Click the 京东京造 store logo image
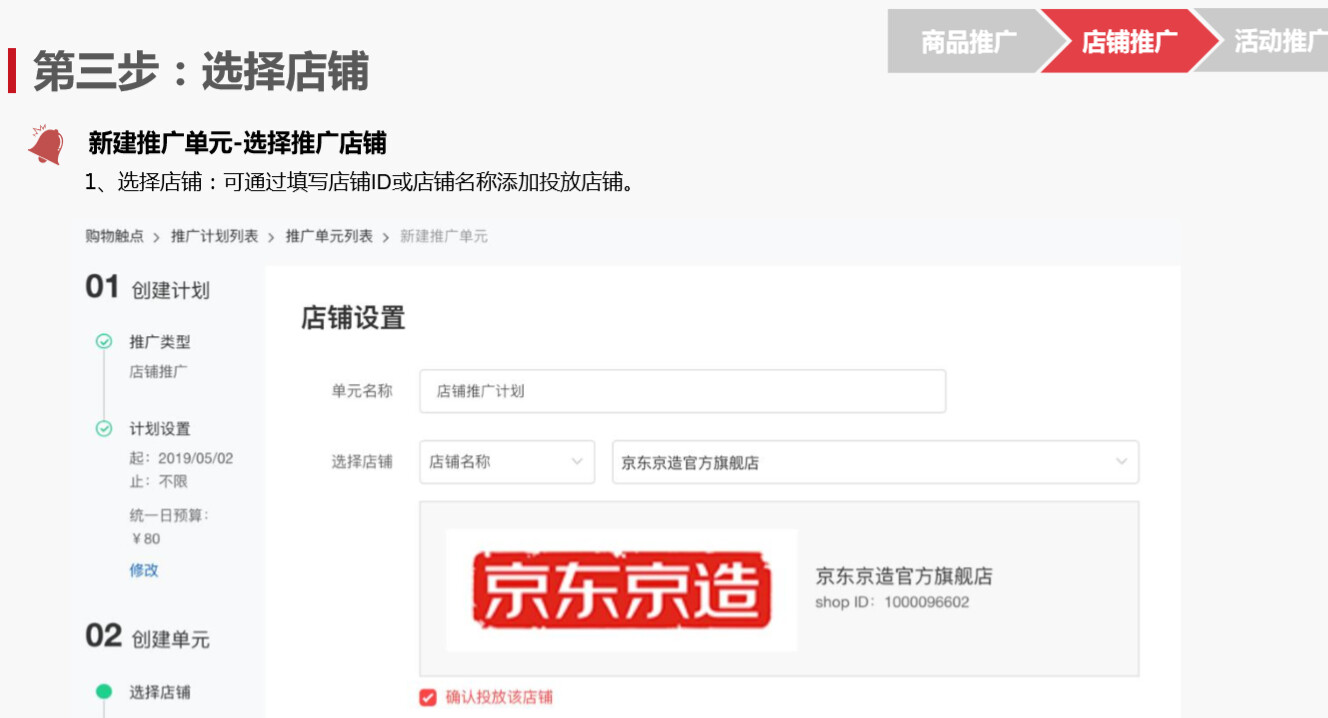 pos(622,591)
